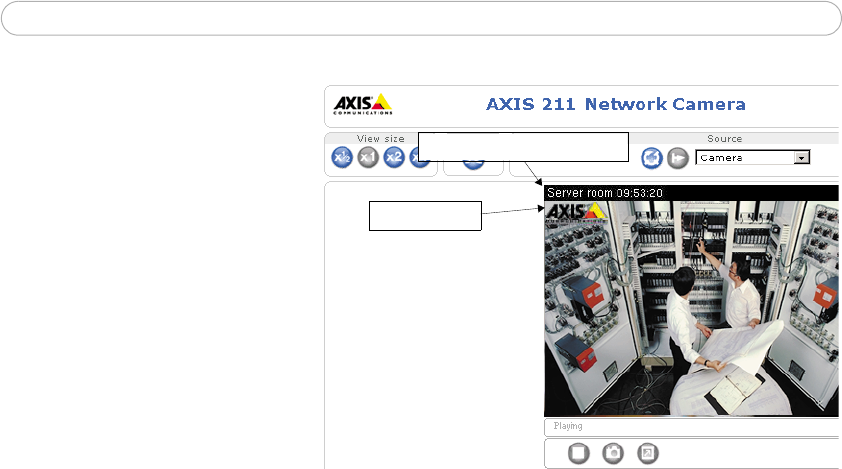Image resolution: width=842 pixels, height=469 pixels.
Task: Click the Playing status bar
Action: (692, 427)
